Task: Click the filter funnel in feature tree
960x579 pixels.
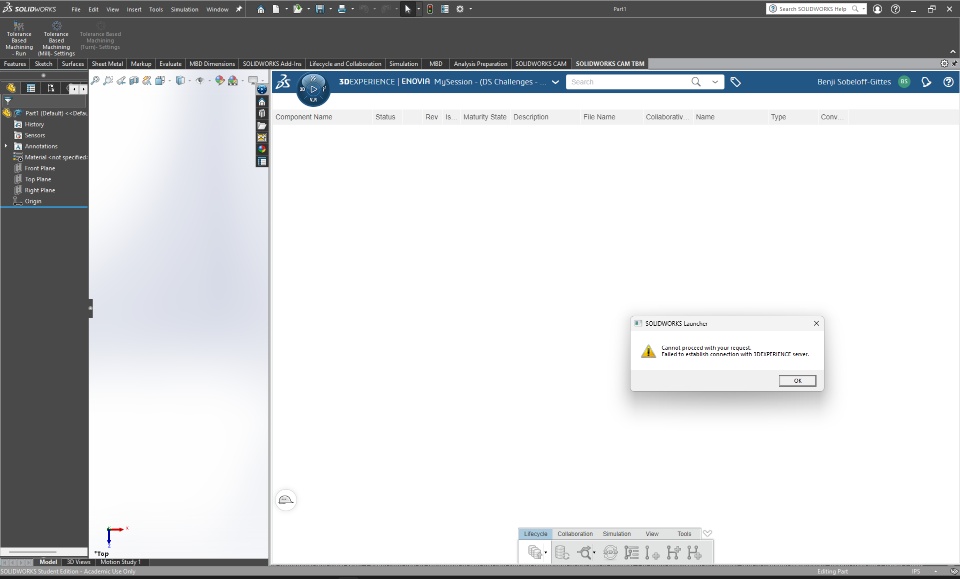Action: point(8,101)
